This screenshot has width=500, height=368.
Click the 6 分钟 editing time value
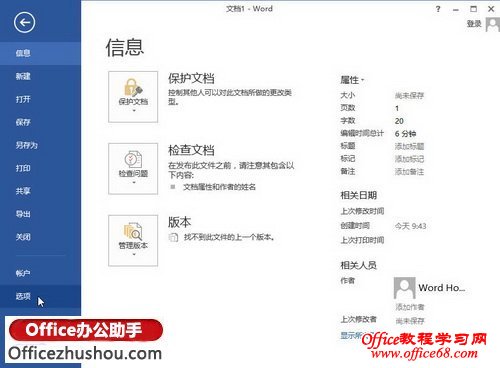point(405,134)
